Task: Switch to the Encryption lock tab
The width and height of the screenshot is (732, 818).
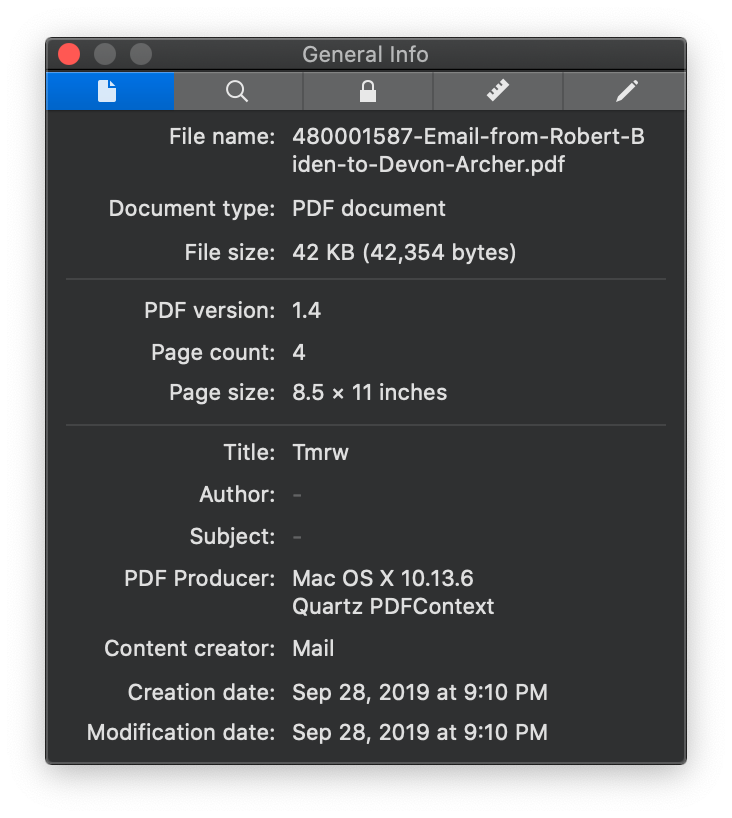Action: [368, 91]
